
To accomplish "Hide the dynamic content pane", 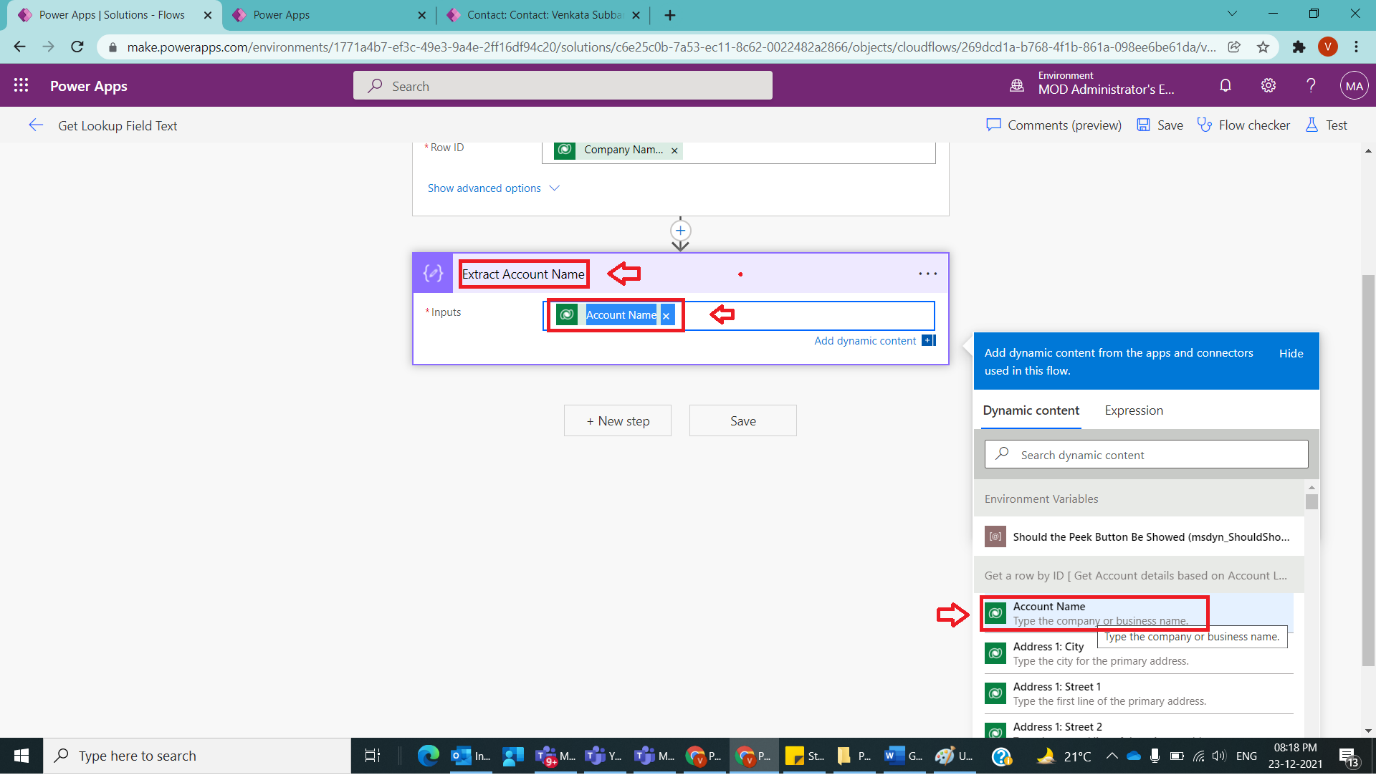I will (x=1291, y=353).
